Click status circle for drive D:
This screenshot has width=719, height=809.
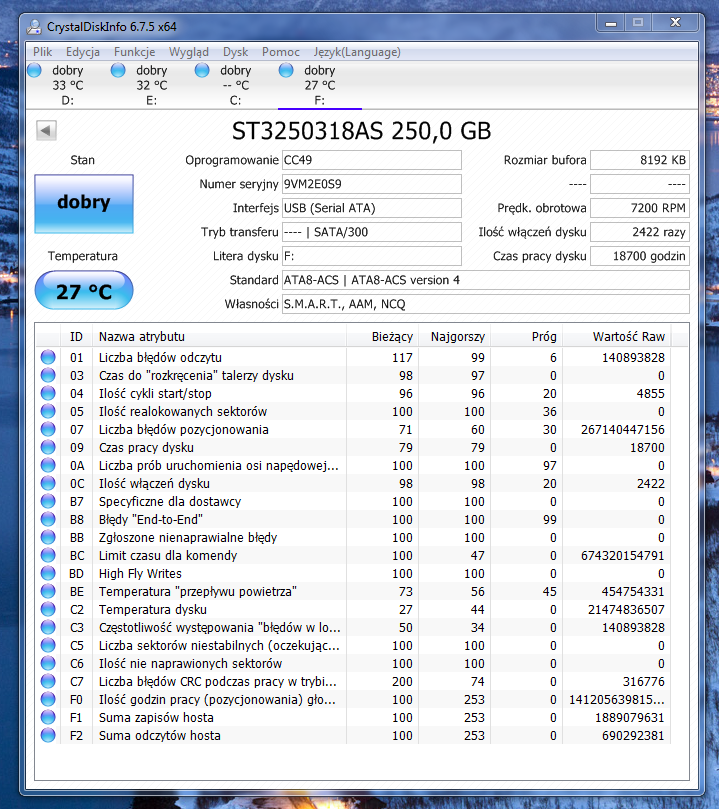(35, 70)
